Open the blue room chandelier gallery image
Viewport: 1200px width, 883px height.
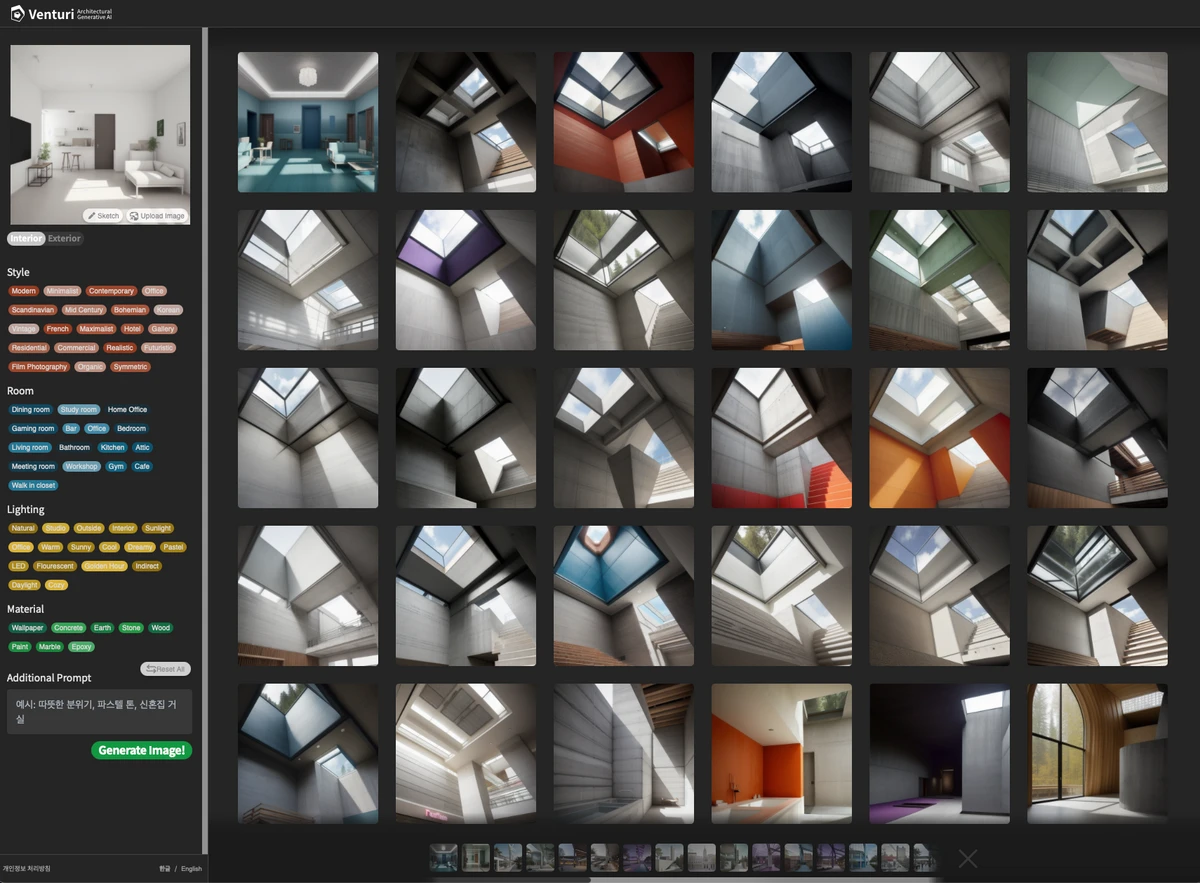coord(308,122)
